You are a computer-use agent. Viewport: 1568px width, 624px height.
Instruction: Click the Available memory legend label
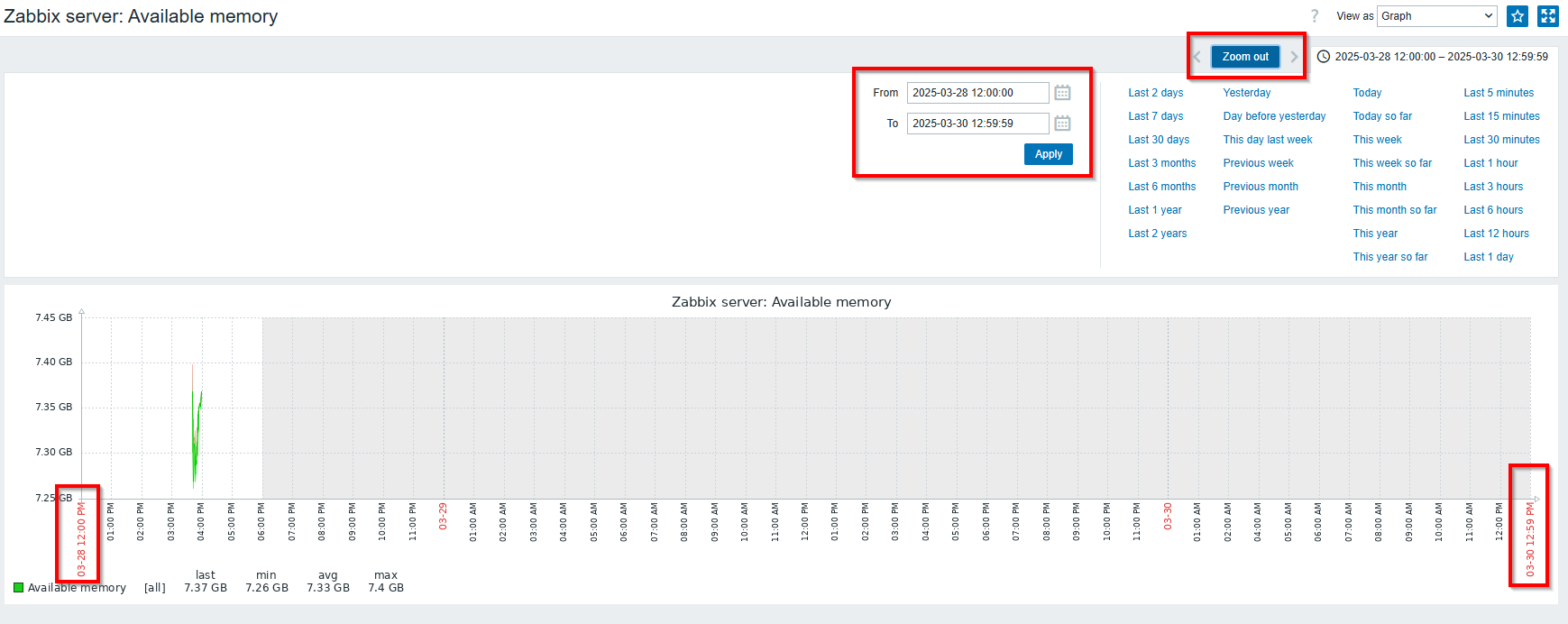point(77,588)
